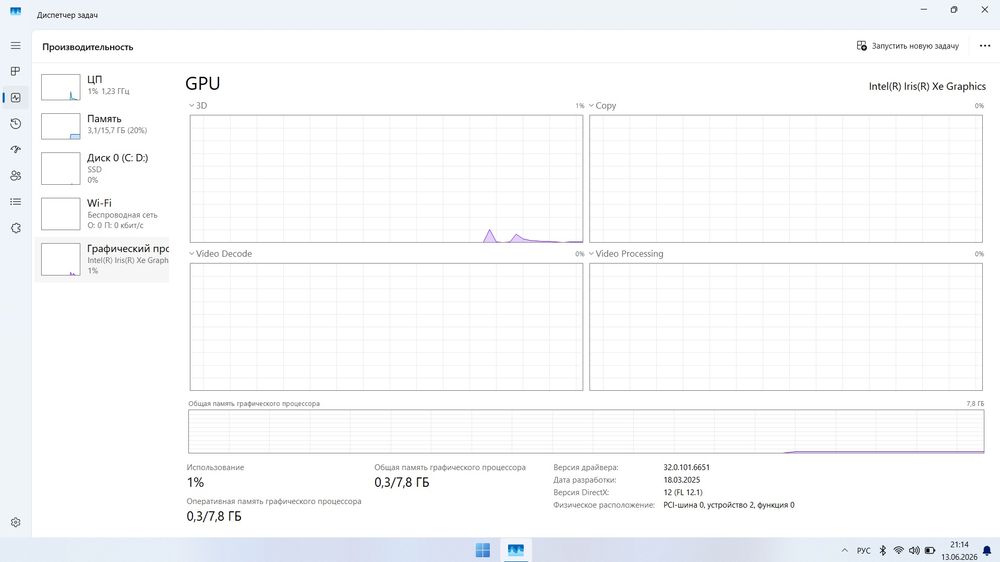Select the Диск 0 (C: D:) item

(x=102, y=168)
